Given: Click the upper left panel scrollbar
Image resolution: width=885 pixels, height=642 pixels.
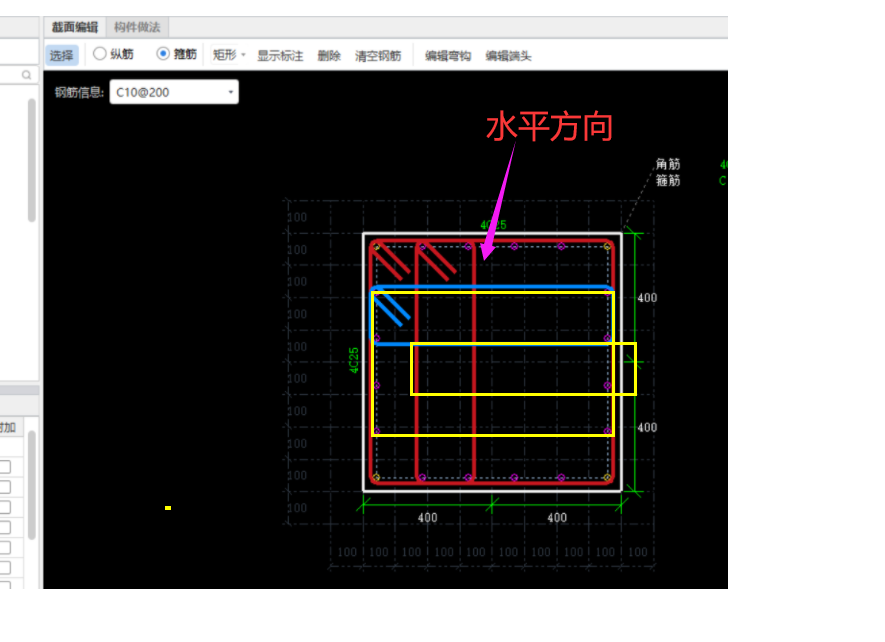Looking at the screenshot, I should pyautogui.click(x=32, y=160).
